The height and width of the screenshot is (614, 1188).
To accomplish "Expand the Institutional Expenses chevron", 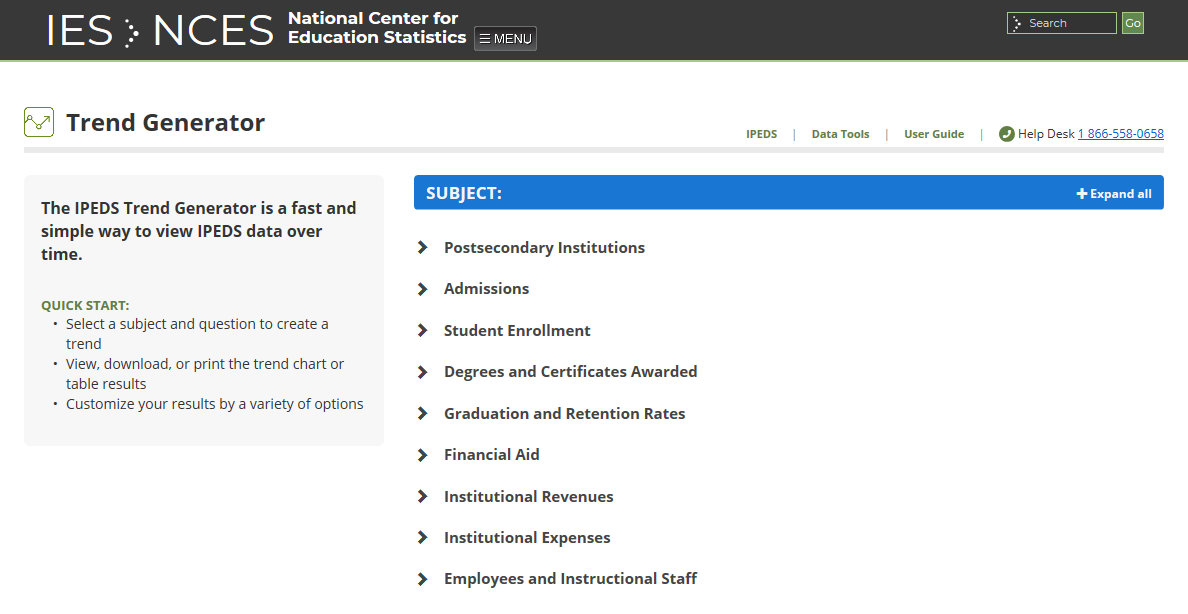I will (x=423, y=537).
